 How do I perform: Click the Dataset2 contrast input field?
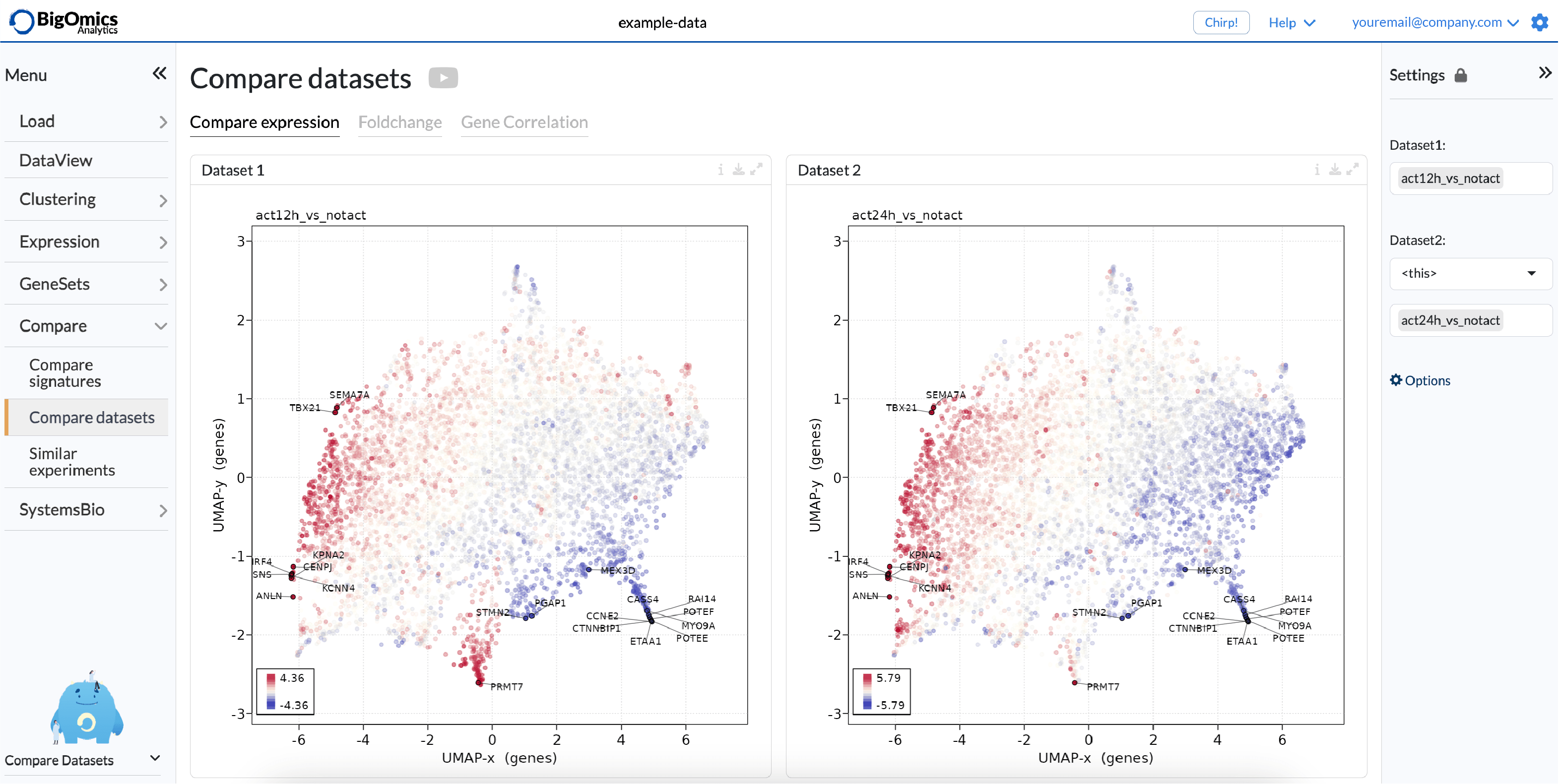click(1470, 321)
